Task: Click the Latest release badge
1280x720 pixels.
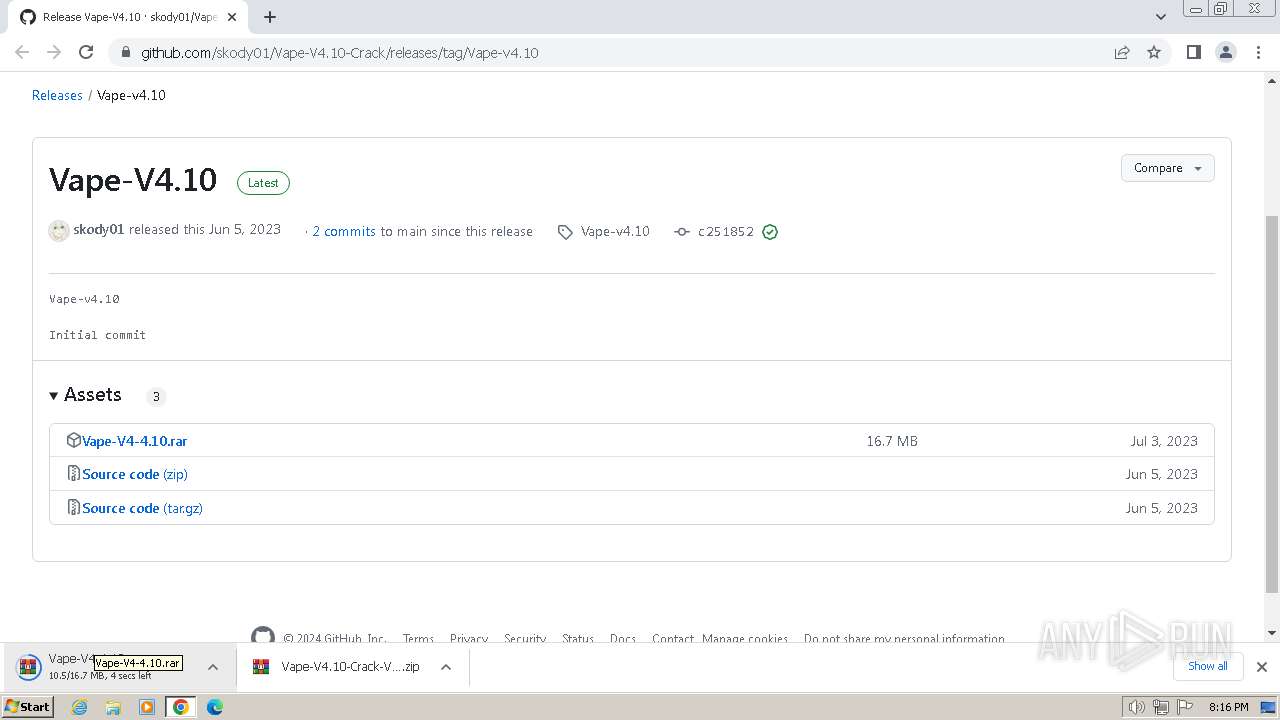Action: tap(263, 183)
